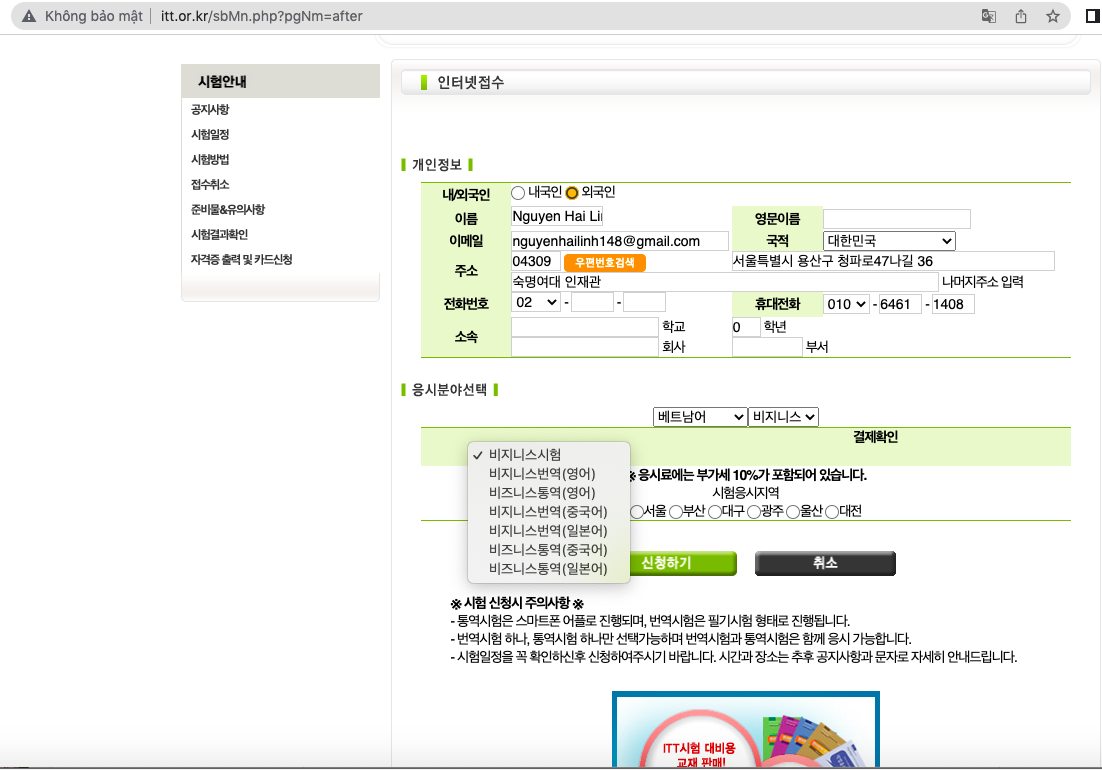Select 대전 exam region option

[x=832, y=512]
